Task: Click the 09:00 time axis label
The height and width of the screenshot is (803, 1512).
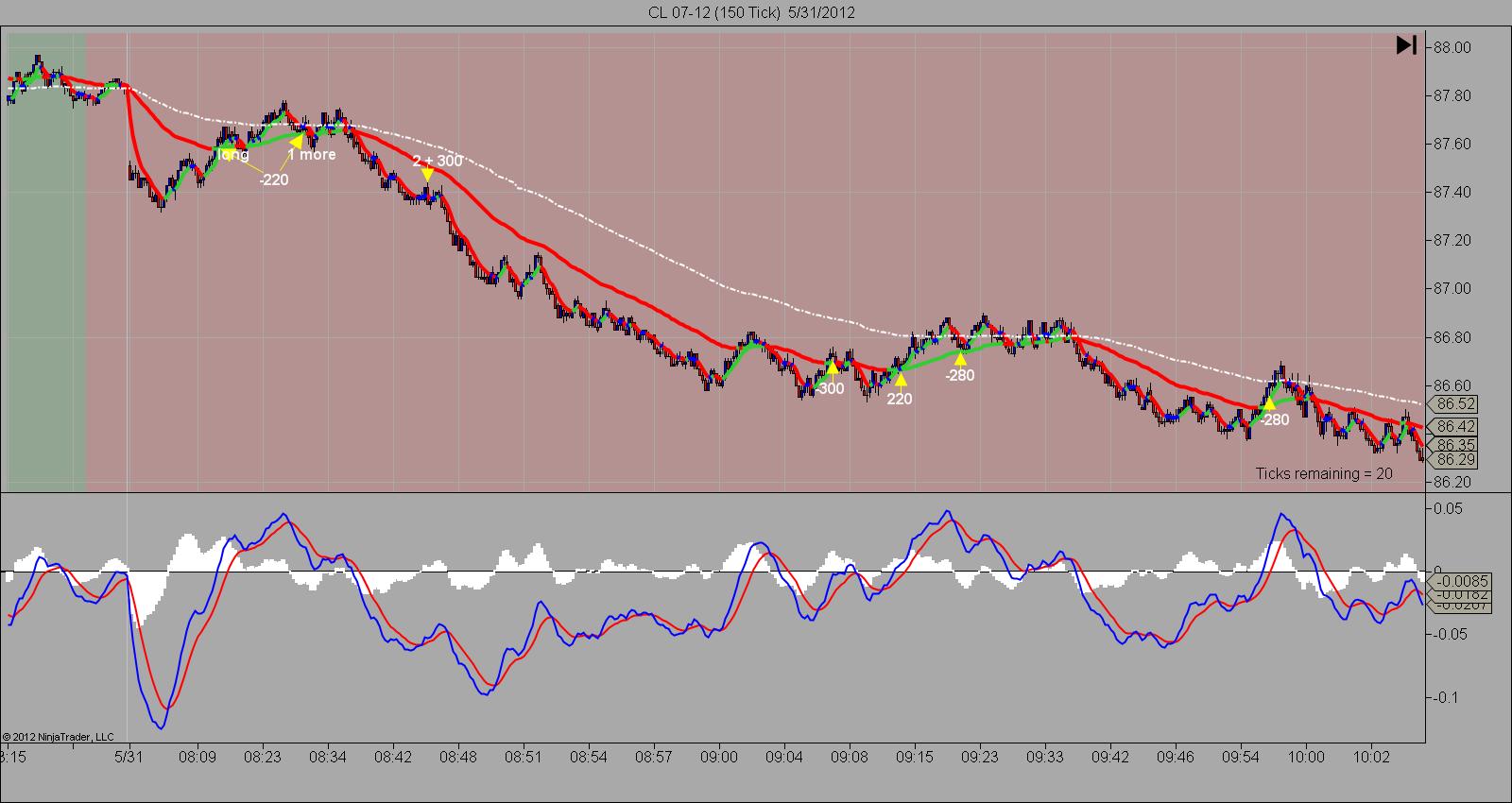Action: click(719, 757)
